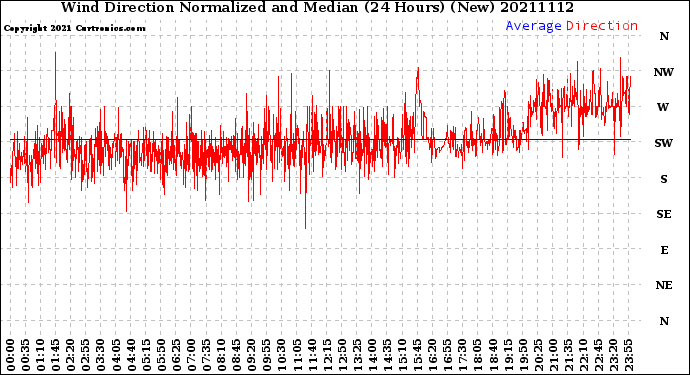Click the 'NE' axis label

tap(664, 286)
